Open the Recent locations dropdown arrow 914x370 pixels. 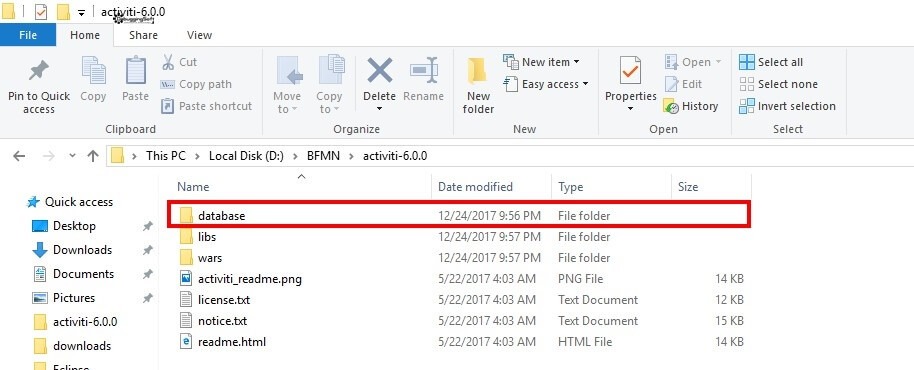click(x=72, y=156)
